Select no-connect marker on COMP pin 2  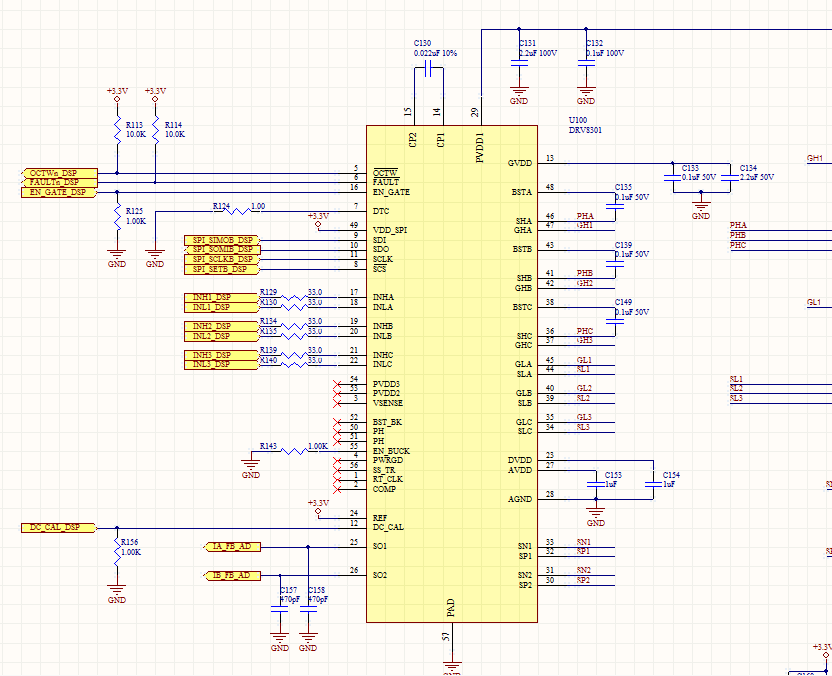tap(337, 489)
